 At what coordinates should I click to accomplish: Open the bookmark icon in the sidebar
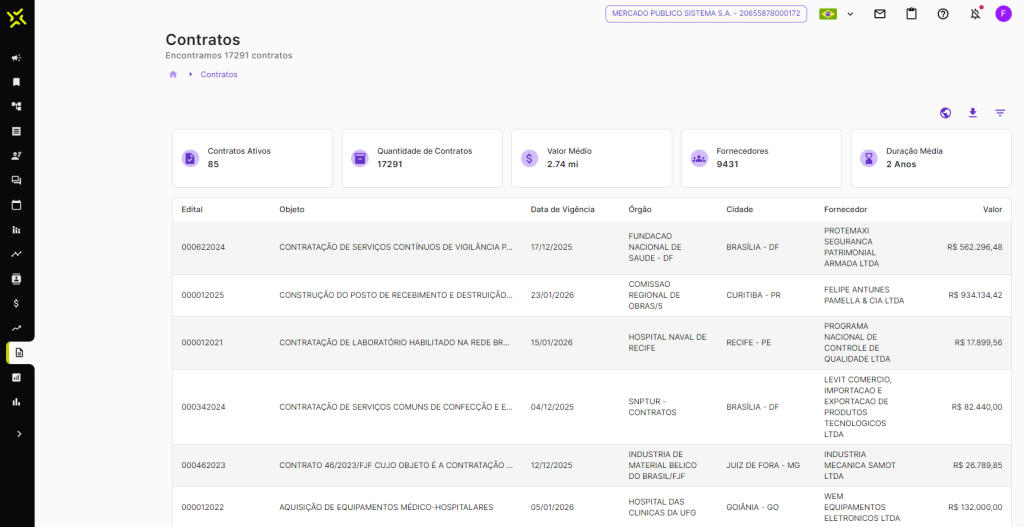[x=16, y=82]
